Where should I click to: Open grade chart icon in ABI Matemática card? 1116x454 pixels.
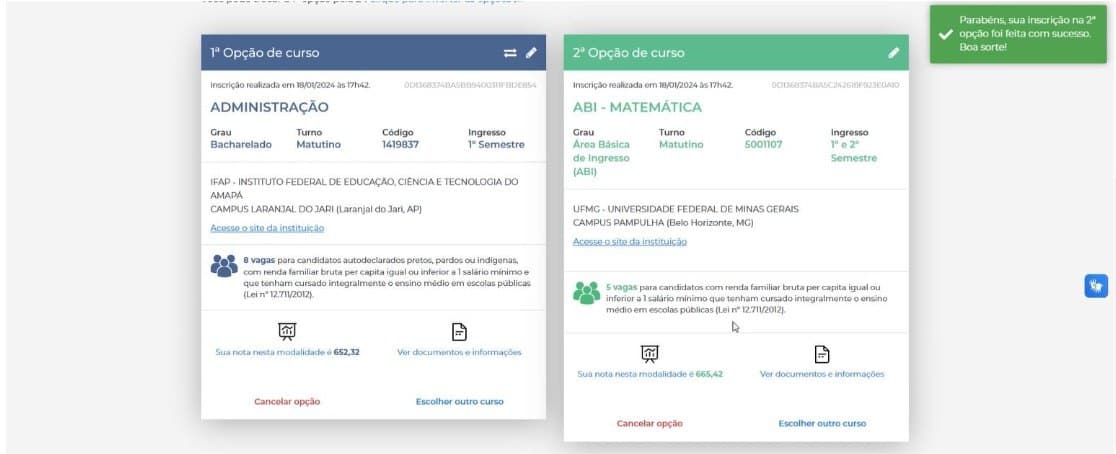click(x=650, y=354)
